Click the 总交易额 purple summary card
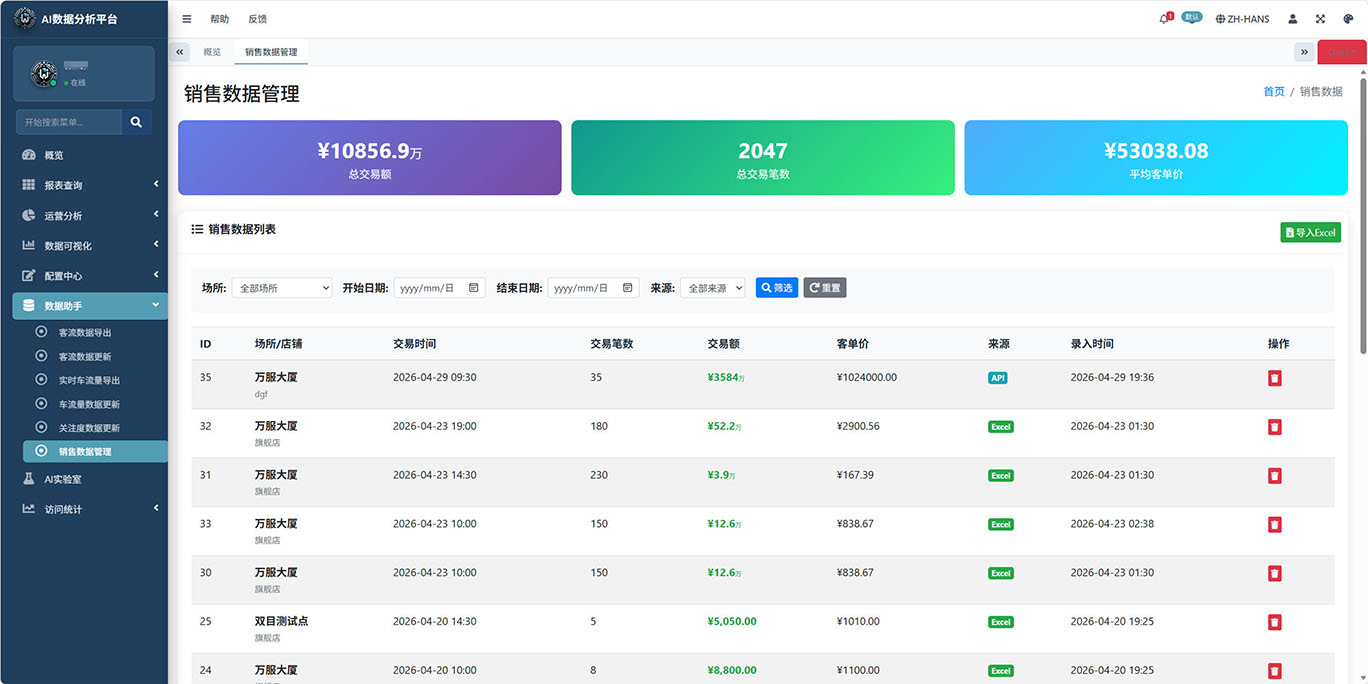Screen dimensions: 1368x684 [369, 158]
